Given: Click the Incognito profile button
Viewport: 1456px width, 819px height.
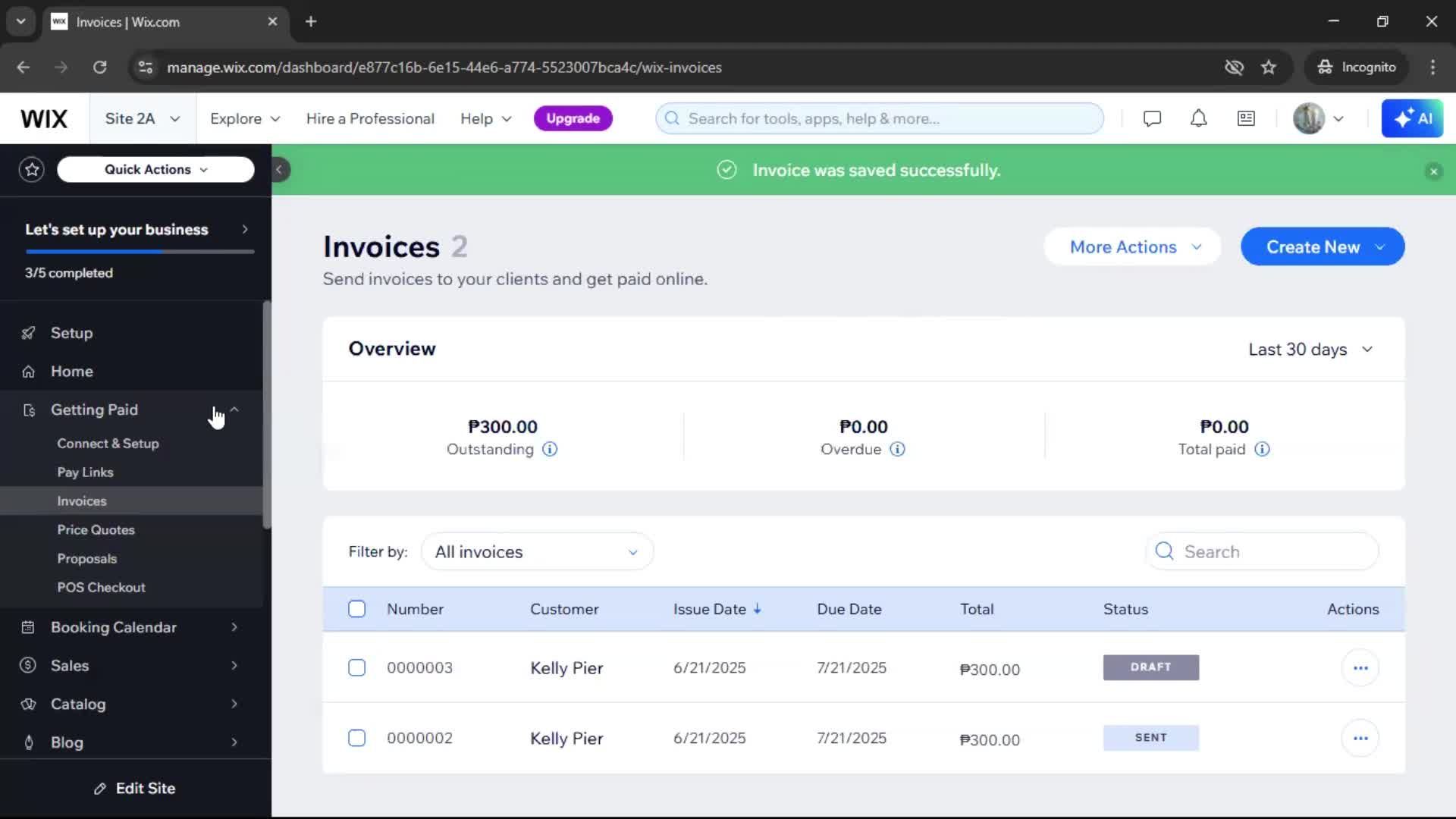Looking at the screenshot, I should pyautogui.click(x=1357, y=67).
